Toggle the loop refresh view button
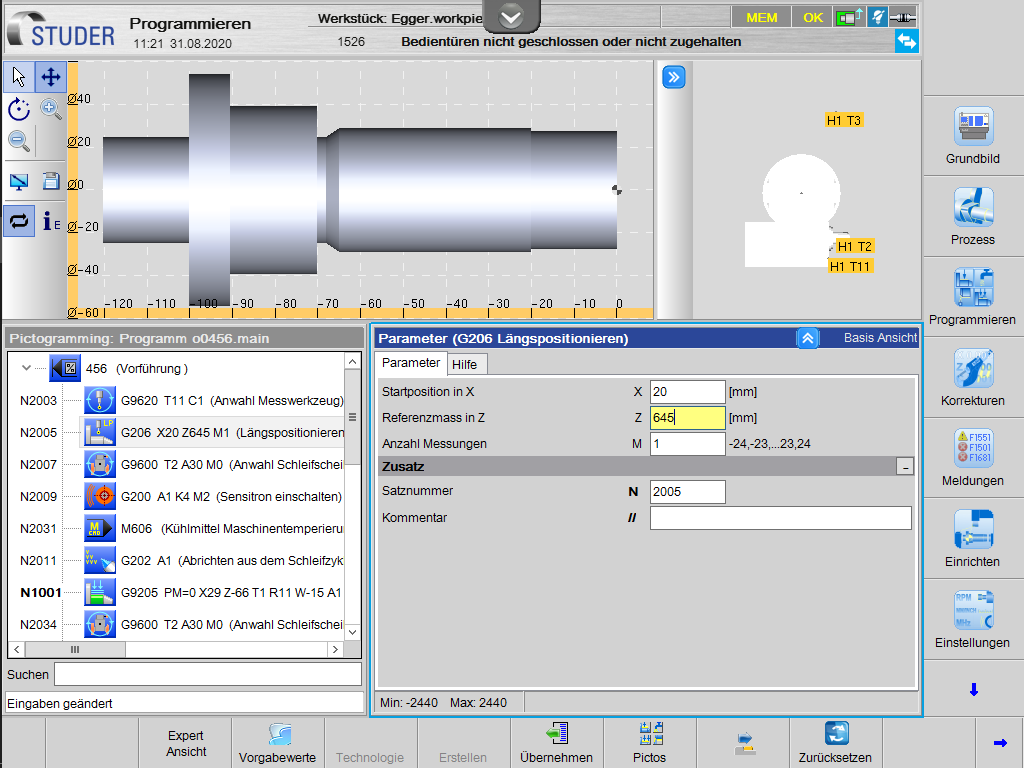This screenshot has width=1024, height=768. pos(19,221)
